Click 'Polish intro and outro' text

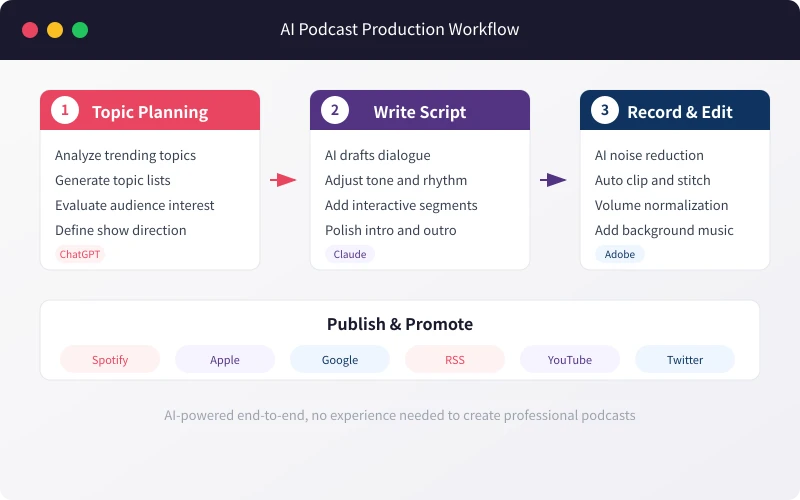(391, 230)
